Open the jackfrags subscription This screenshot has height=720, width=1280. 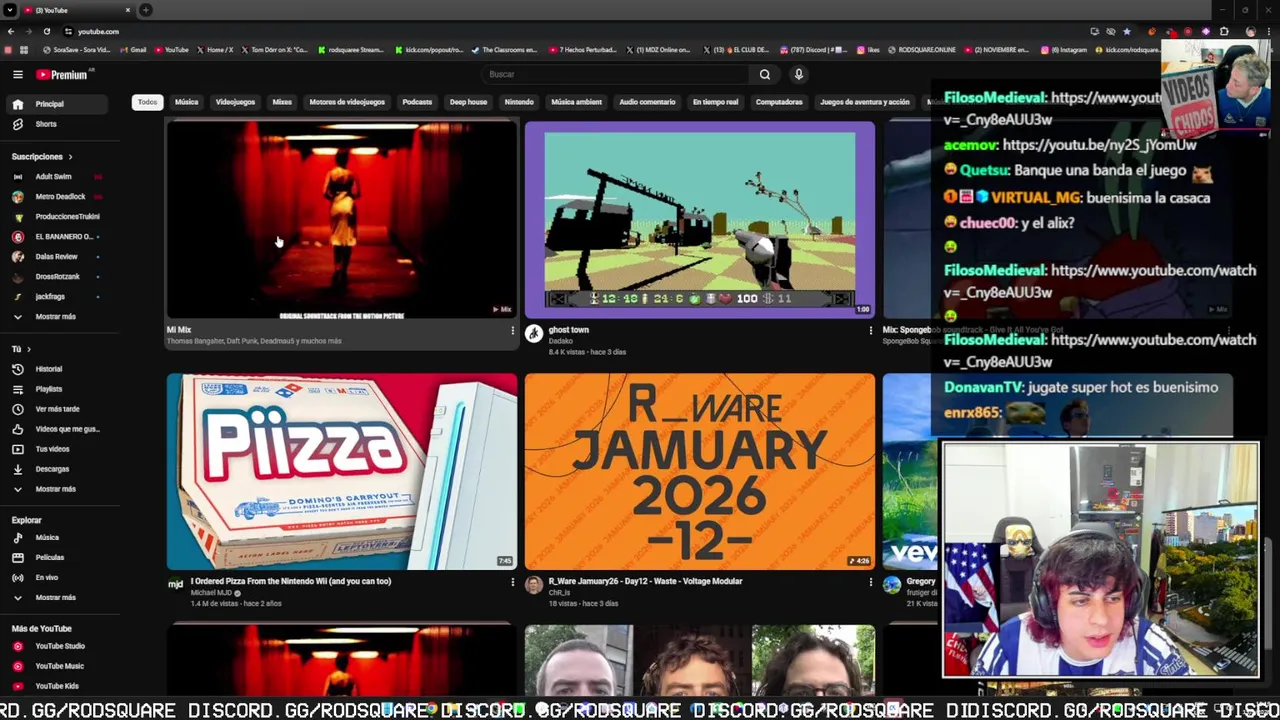tap(60, 297)
